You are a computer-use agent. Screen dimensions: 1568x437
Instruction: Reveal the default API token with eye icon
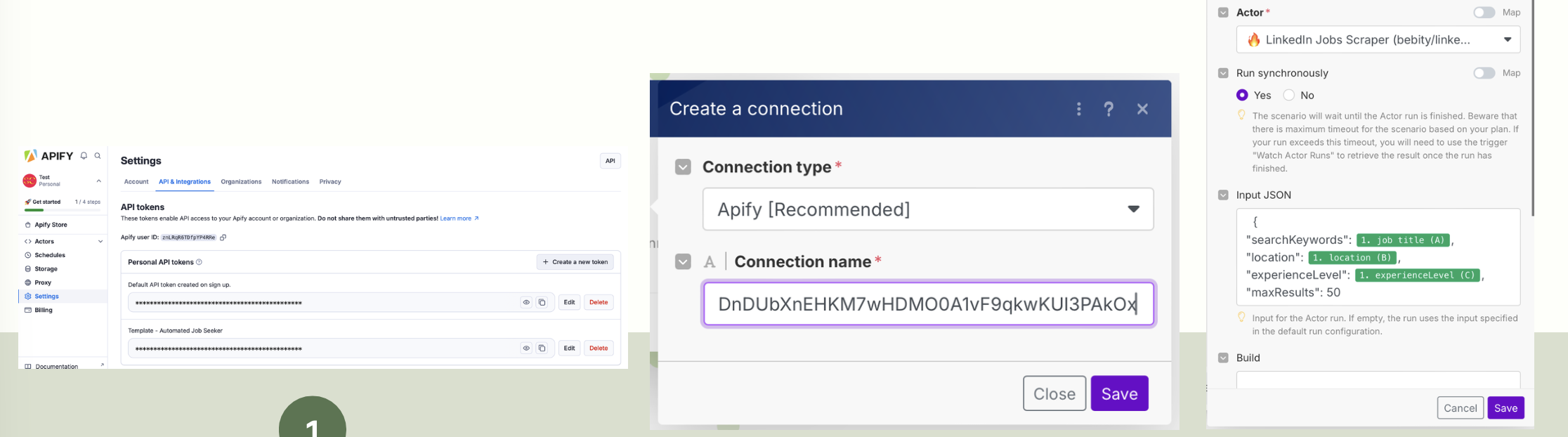[x=526, y=302]
